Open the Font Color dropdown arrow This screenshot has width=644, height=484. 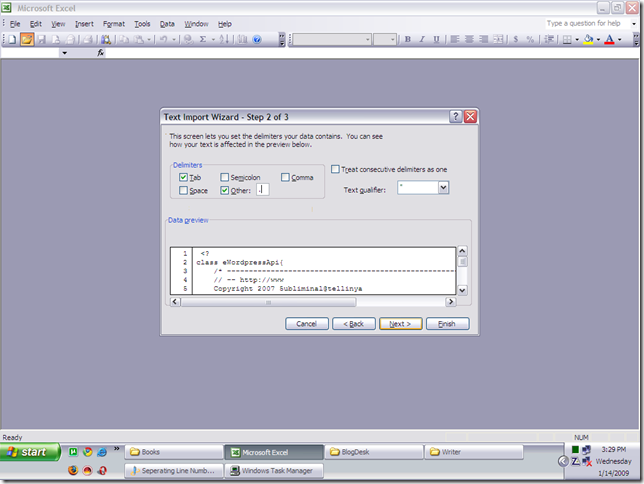pos(620,39)
